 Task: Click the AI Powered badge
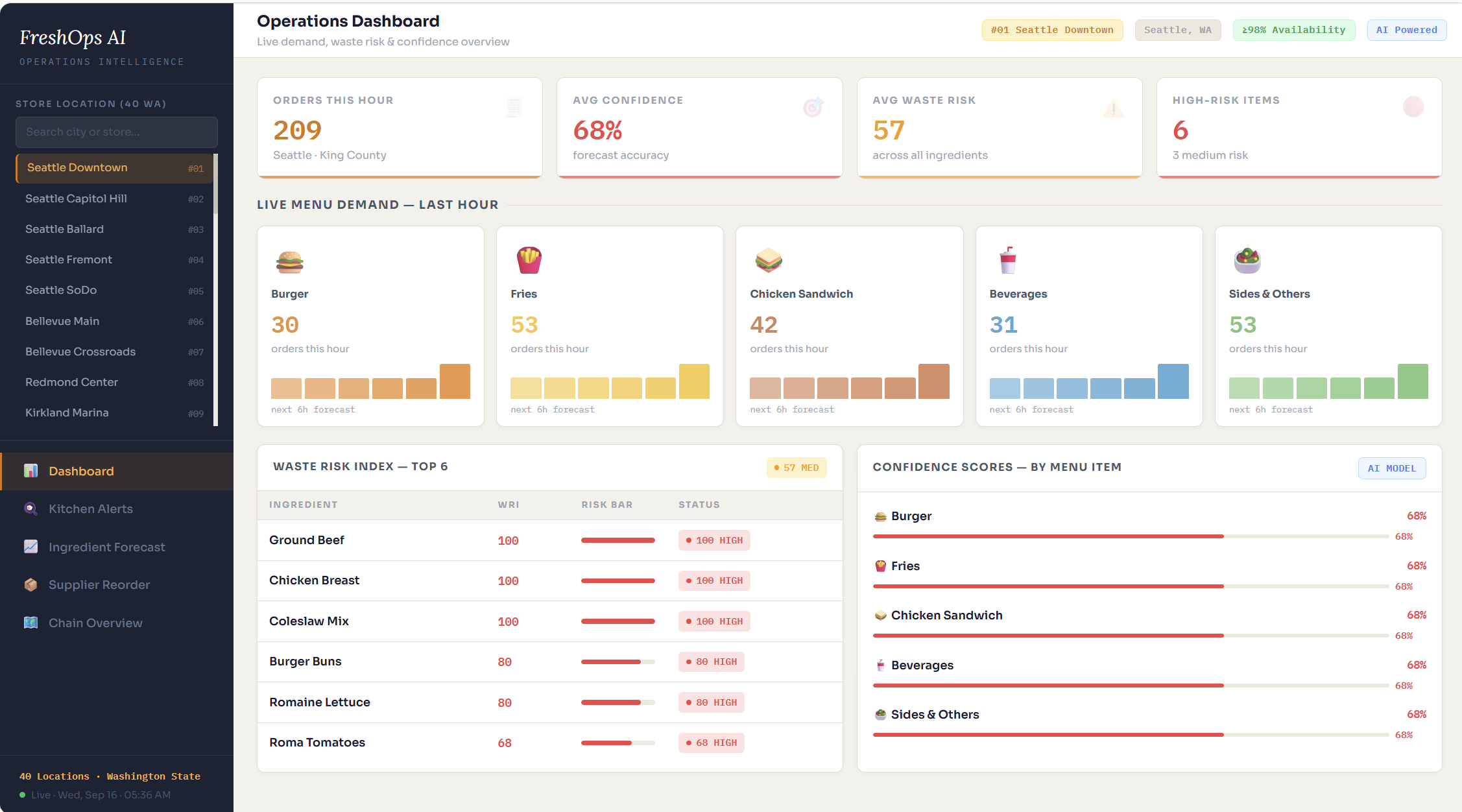(1407, 30)
